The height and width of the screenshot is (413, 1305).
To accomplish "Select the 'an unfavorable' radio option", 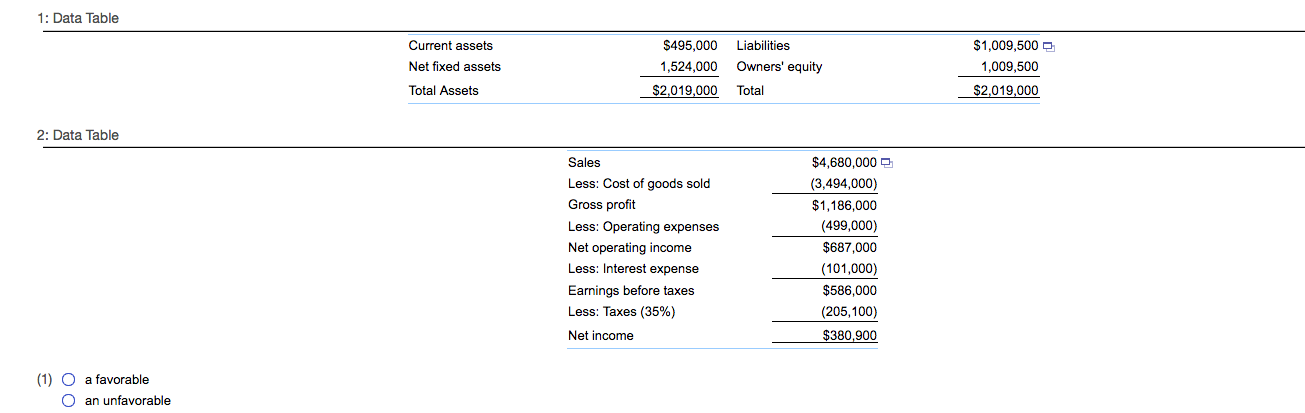I will point(68,401).
